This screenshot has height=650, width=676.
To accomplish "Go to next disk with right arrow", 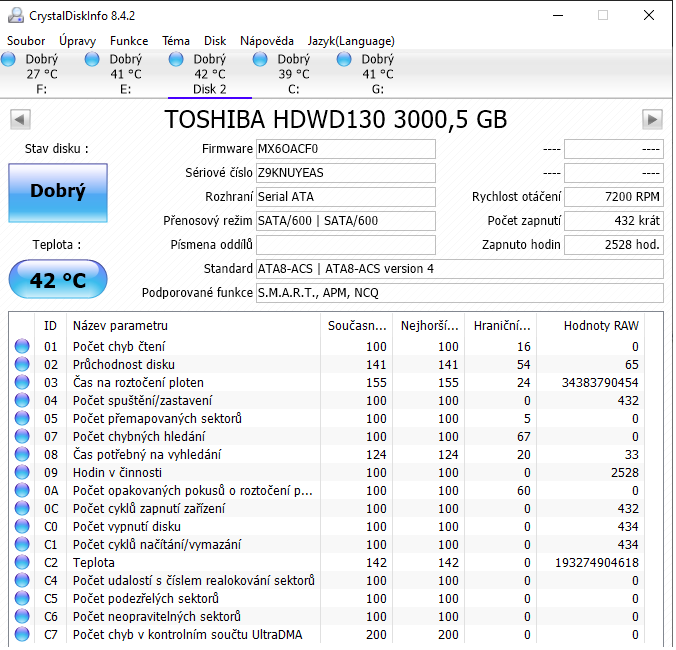I will [x=652, y=120].
